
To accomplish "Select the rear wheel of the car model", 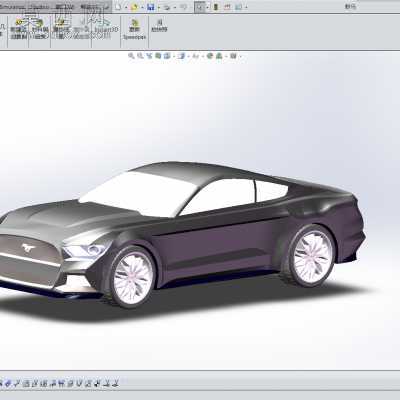I will [x=311, y=256].
